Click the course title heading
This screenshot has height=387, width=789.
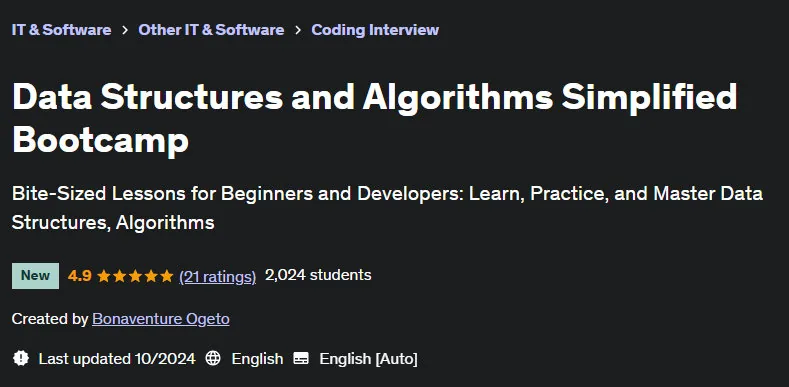(x=374, y=118)
